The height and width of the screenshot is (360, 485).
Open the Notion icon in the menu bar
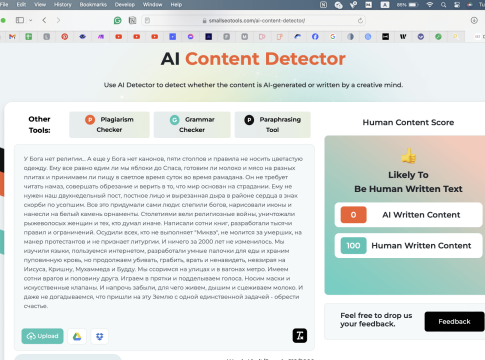[x=323, y=5]
